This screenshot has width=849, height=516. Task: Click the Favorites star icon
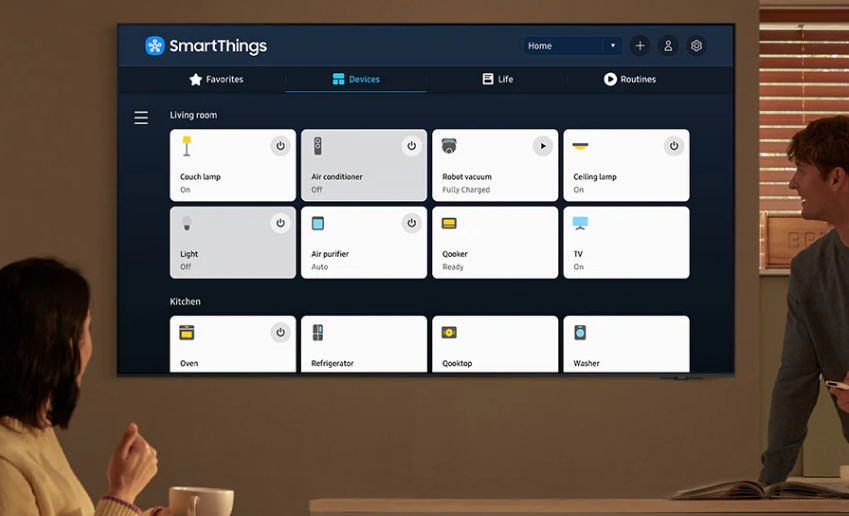click(195, 80)
